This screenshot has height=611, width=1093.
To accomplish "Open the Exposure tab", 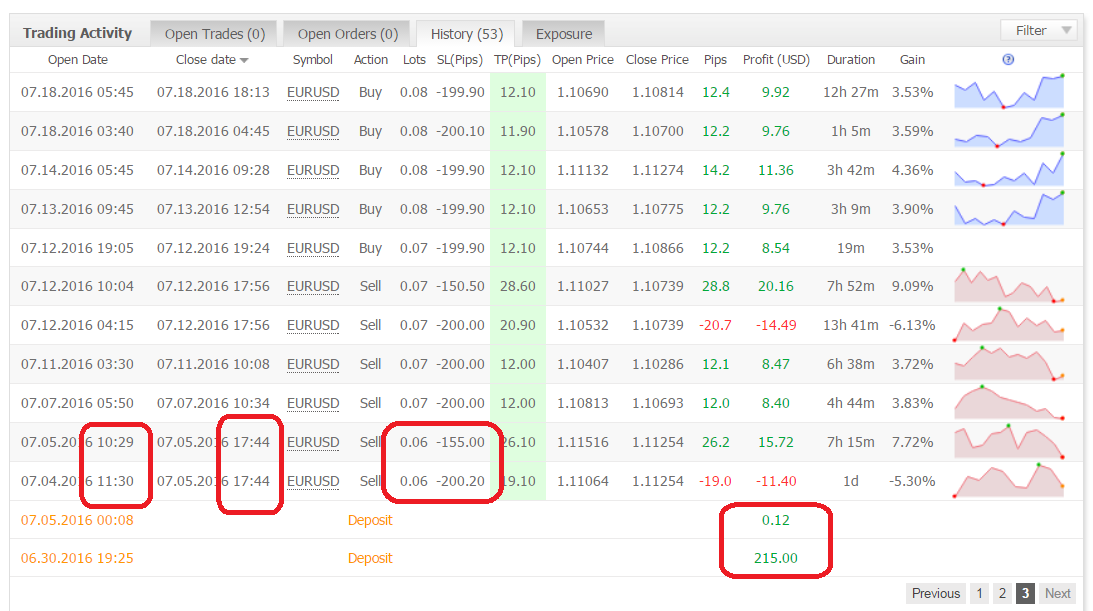I will click(563, 33).
